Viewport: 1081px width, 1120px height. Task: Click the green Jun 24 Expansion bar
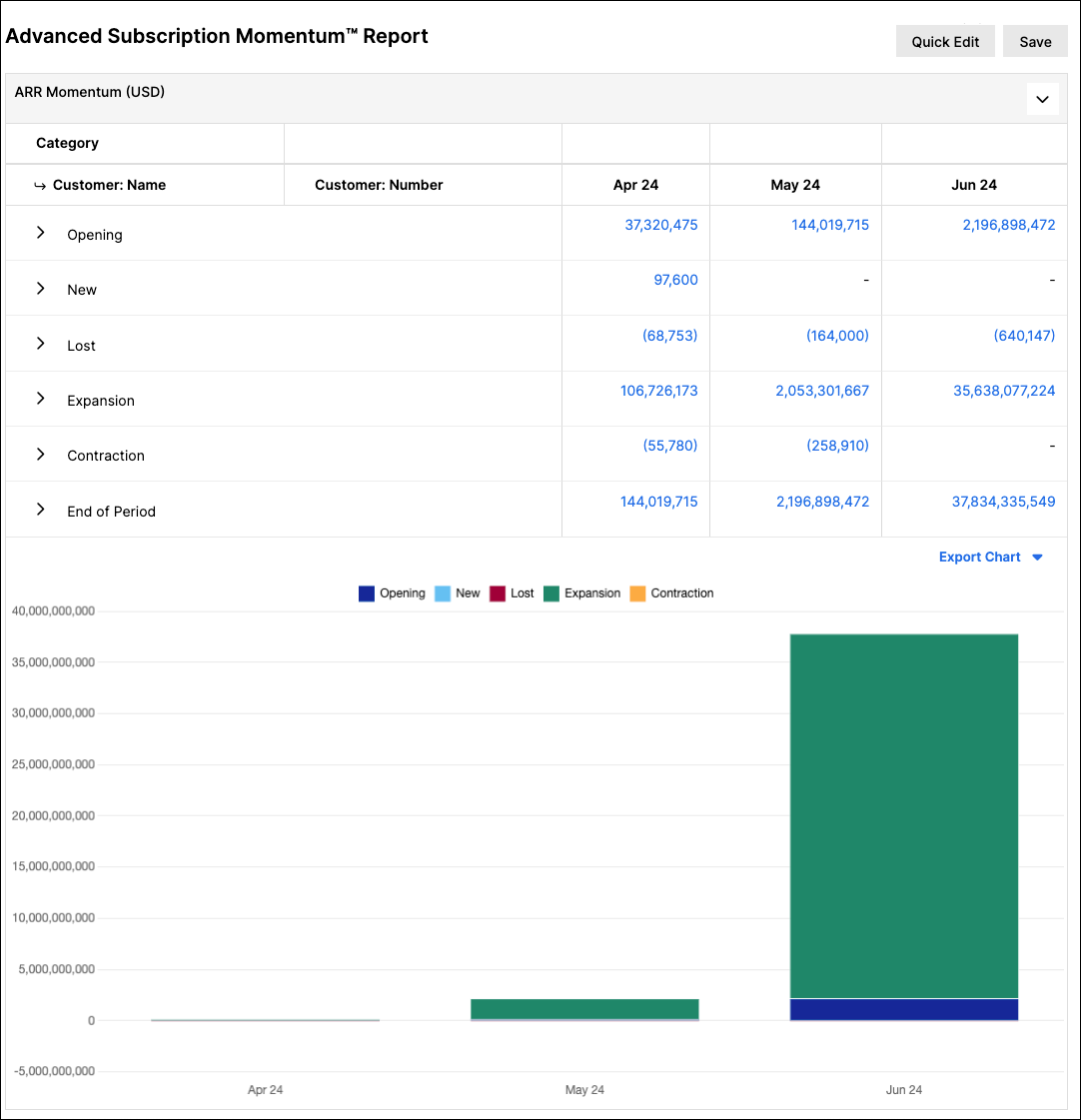904,815
